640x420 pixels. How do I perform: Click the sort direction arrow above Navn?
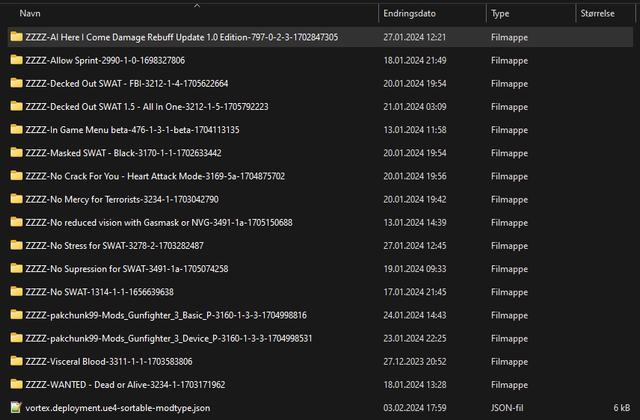[x=196, y=4]
